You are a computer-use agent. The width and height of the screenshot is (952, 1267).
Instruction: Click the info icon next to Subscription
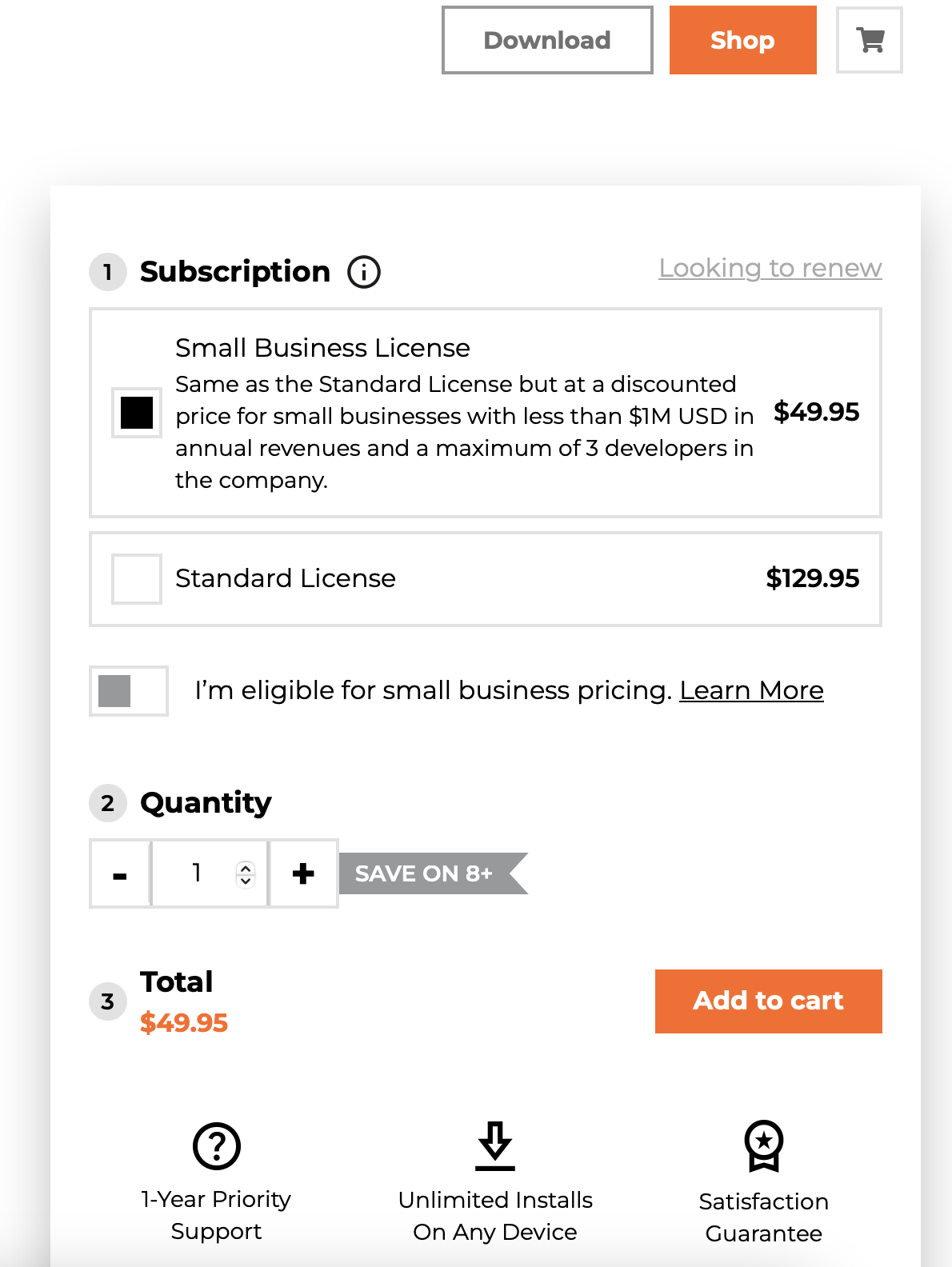pyautogui.click(x=364, y=272)
